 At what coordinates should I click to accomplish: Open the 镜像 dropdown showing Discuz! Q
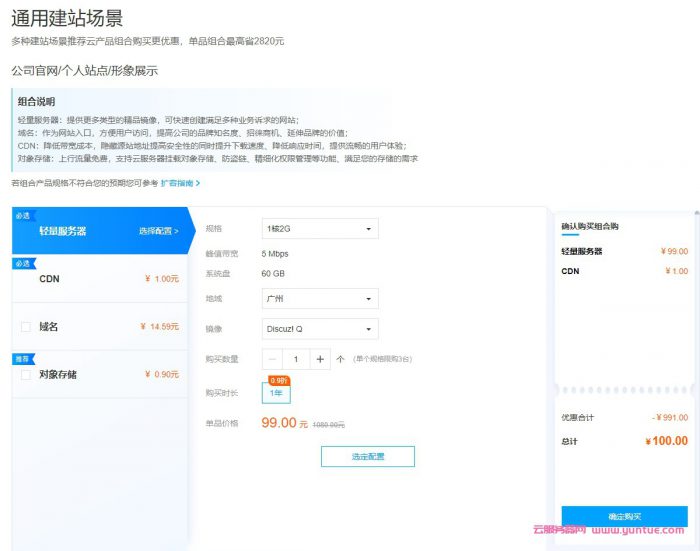click(x=320, y=329)
